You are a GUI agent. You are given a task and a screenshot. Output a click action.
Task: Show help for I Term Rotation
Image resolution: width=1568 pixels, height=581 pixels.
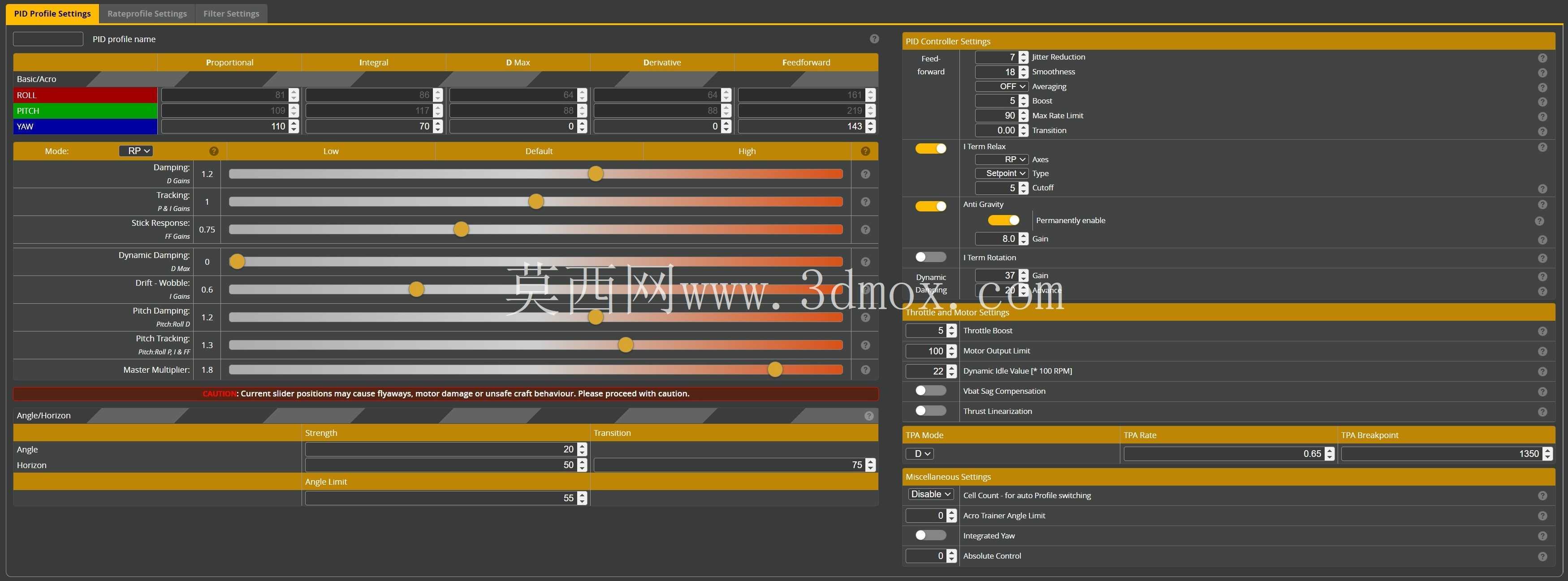coord(1542,258)
